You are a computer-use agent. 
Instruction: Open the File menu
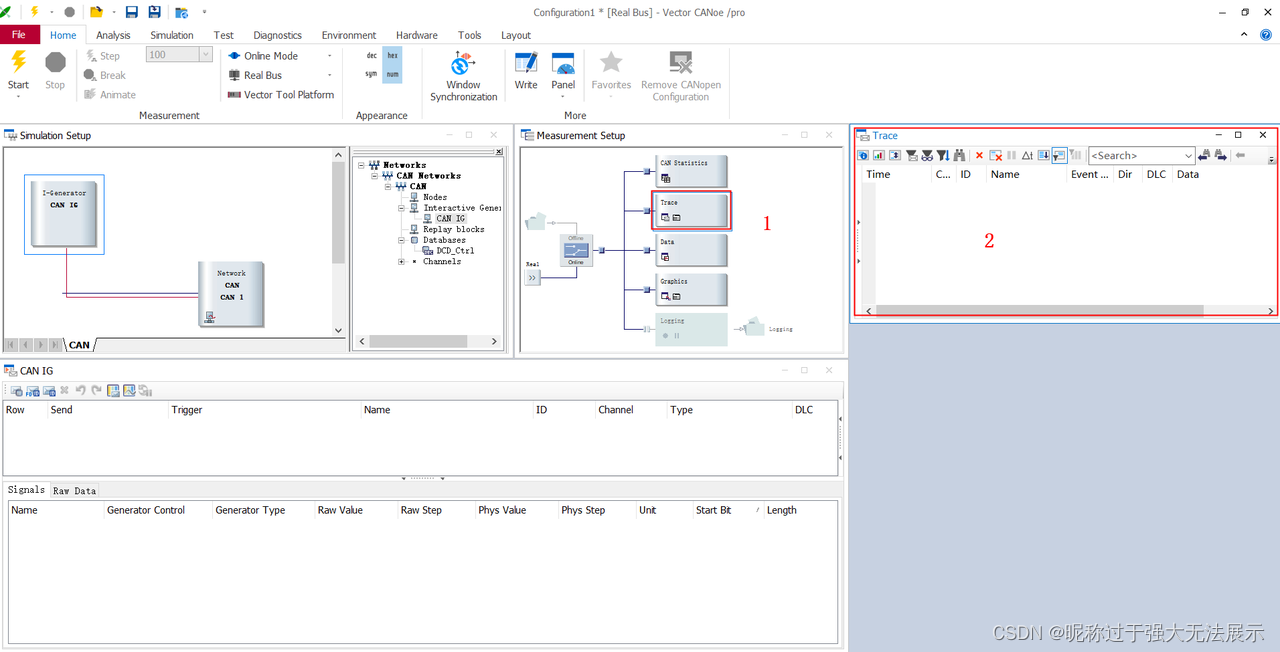coord(19,35)
